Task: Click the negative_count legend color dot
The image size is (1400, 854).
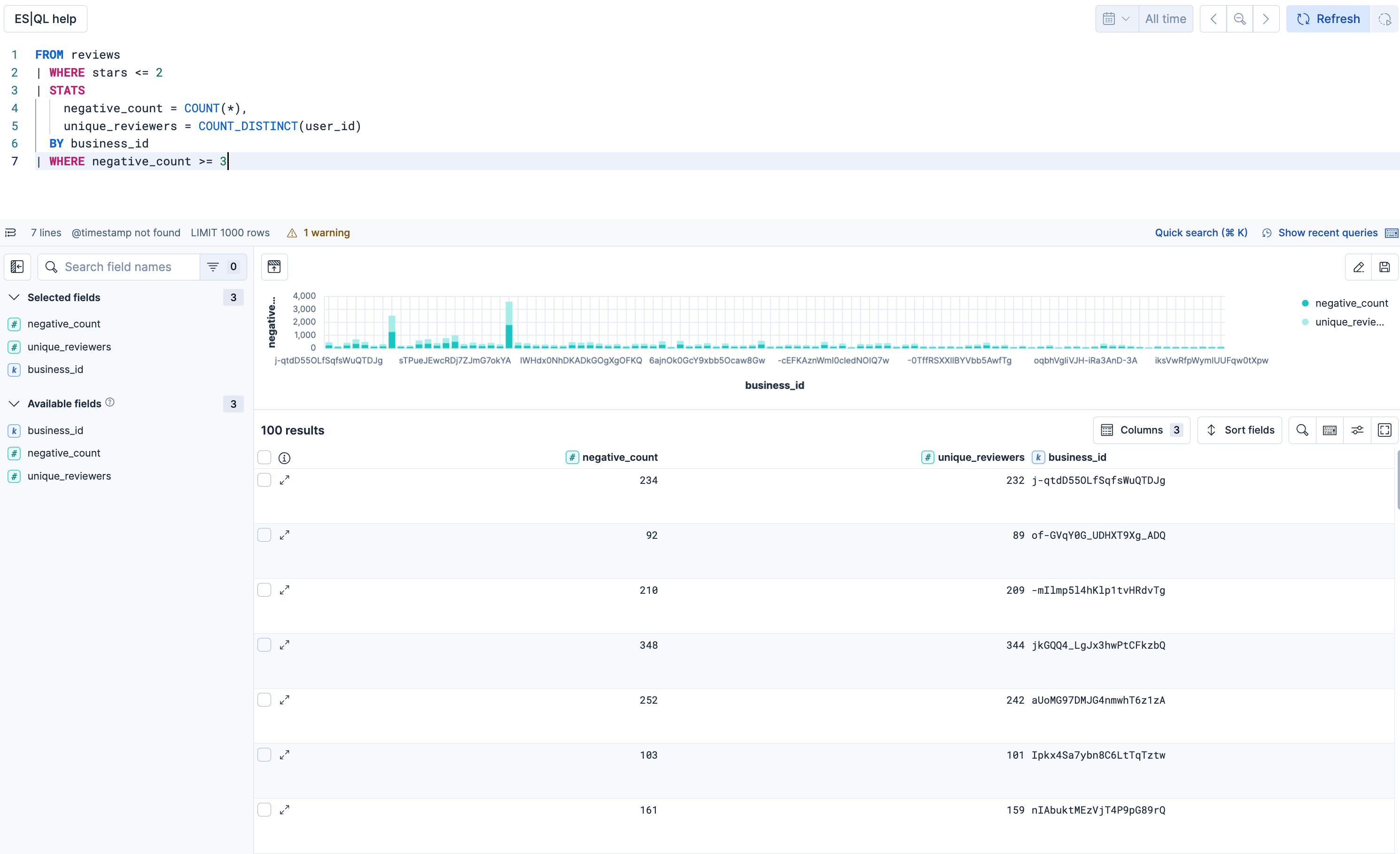Action: click(x=1305, y=303)
